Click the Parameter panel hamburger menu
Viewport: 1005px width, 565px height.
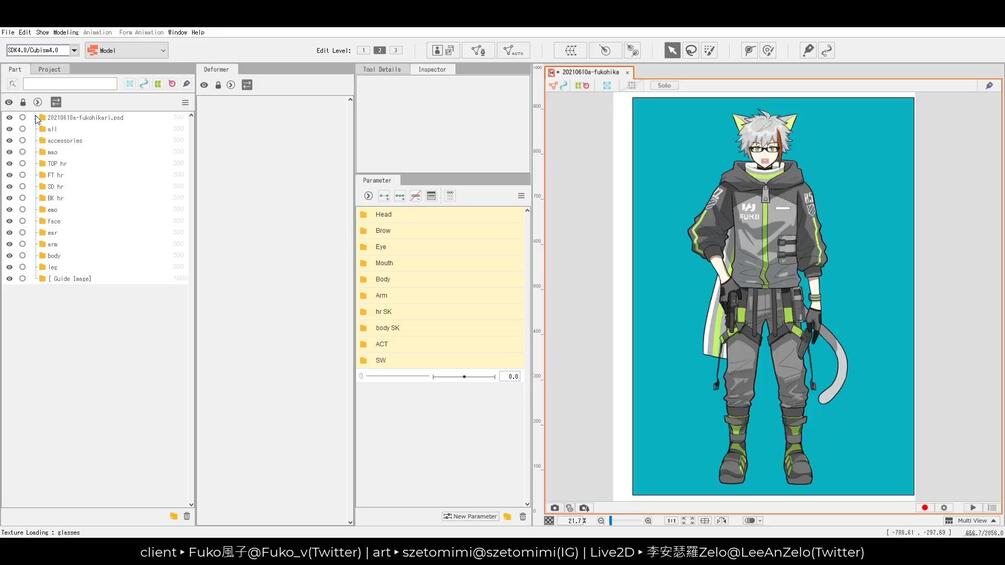(520, 196)
